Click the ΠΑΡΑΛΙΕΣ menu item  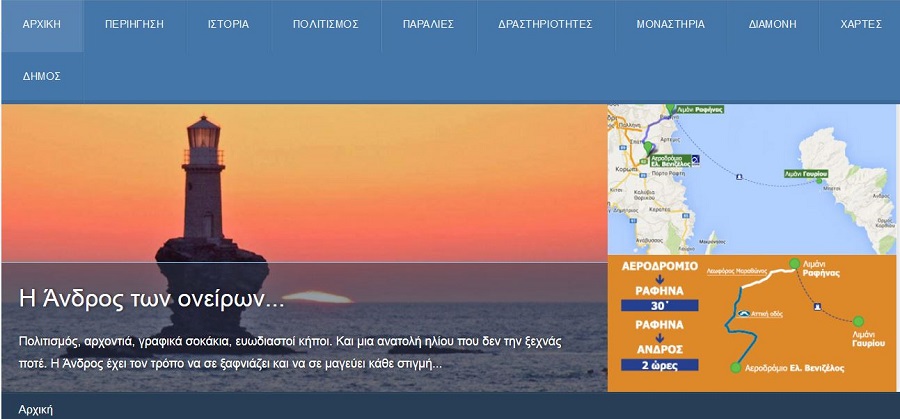click(x=428, y=25)
